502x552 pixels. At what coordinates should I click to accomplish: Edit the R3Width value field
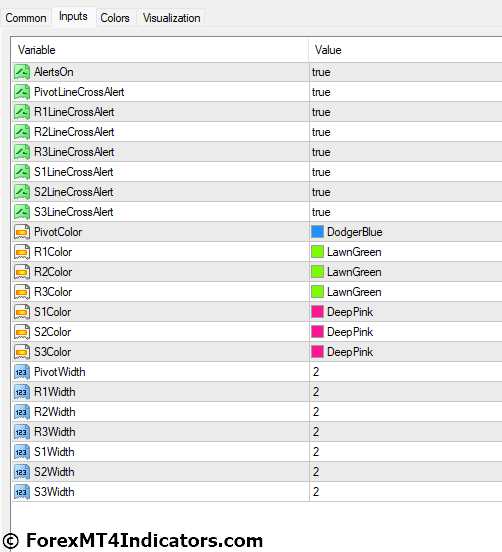[406, 432]
